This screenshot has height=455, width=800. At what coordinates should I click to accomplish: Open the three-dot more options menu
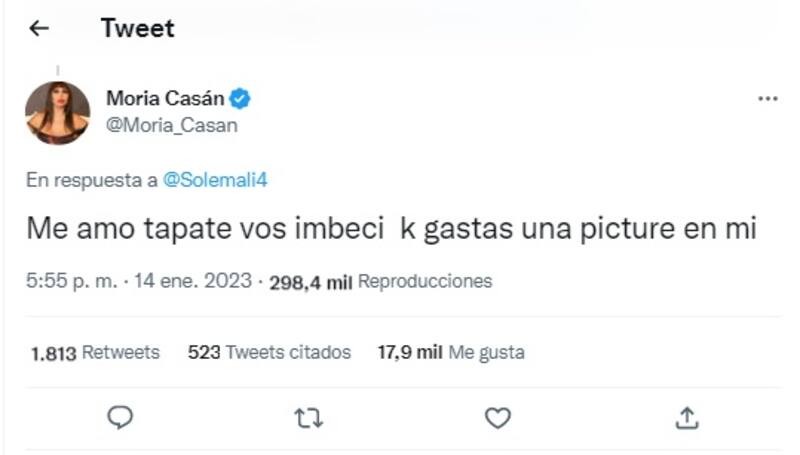tap(767, 99)
